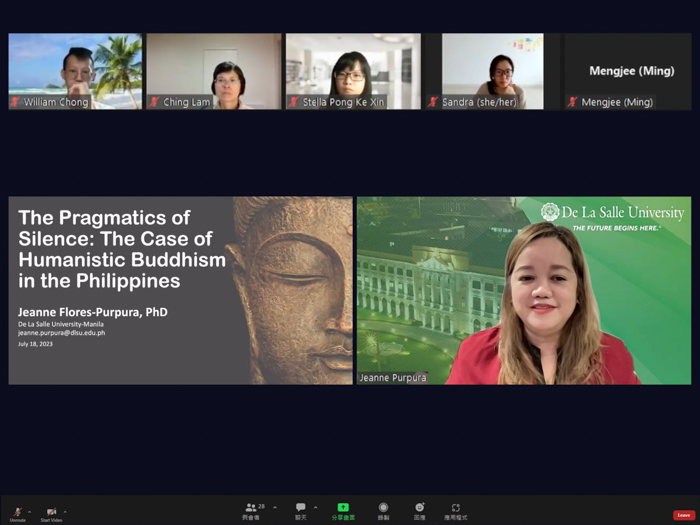Screen dimensions: 700x525
Task: Click the De La Salle University logo
Action: coord(612,213)
